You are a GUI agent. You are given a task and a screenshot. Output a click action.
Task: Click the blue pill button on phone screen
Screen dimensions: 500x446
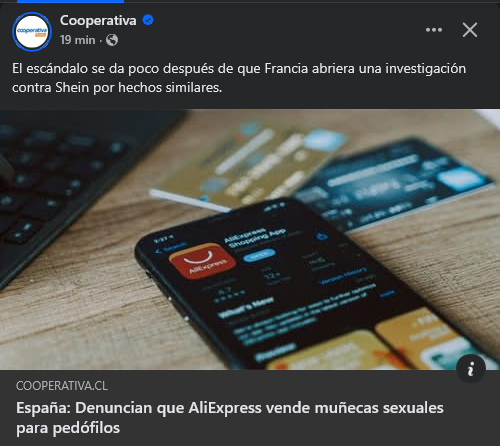pos(259,255)
